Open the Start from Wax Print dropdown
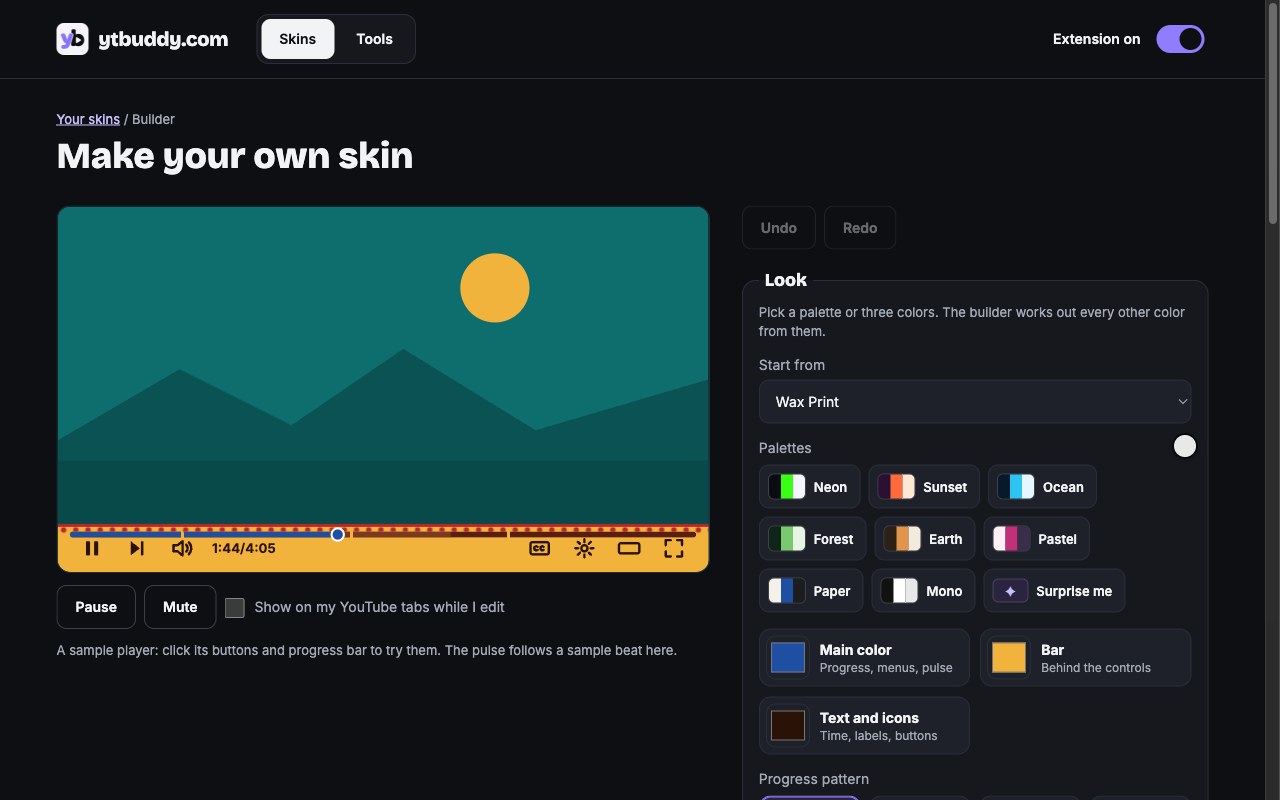Viewport: 1280px width, 800px height. click(x=975, y=402)
